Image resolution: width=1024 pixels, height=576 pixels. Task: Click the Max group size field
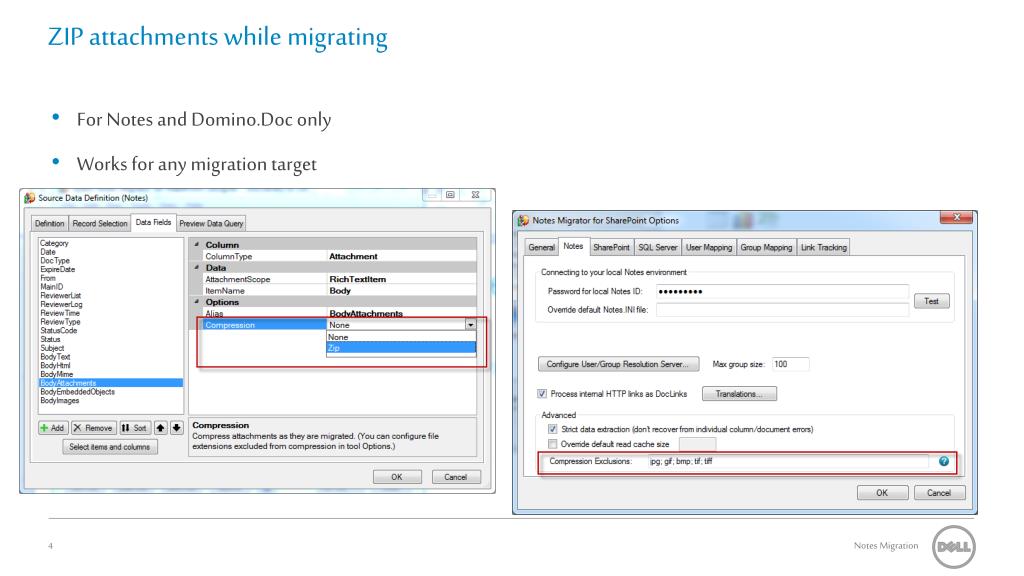point(790,364)
